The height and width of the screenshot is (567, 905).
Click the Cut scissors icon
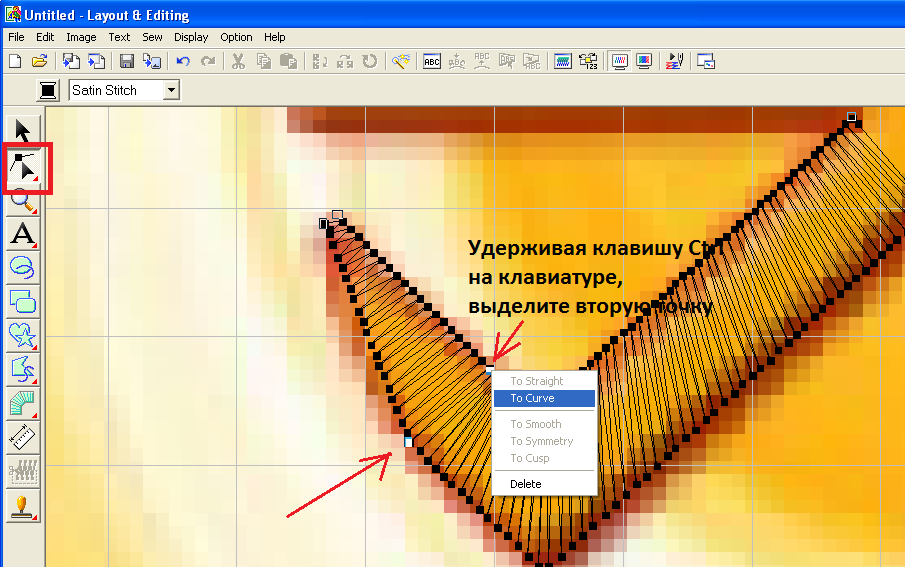point(238,62)
